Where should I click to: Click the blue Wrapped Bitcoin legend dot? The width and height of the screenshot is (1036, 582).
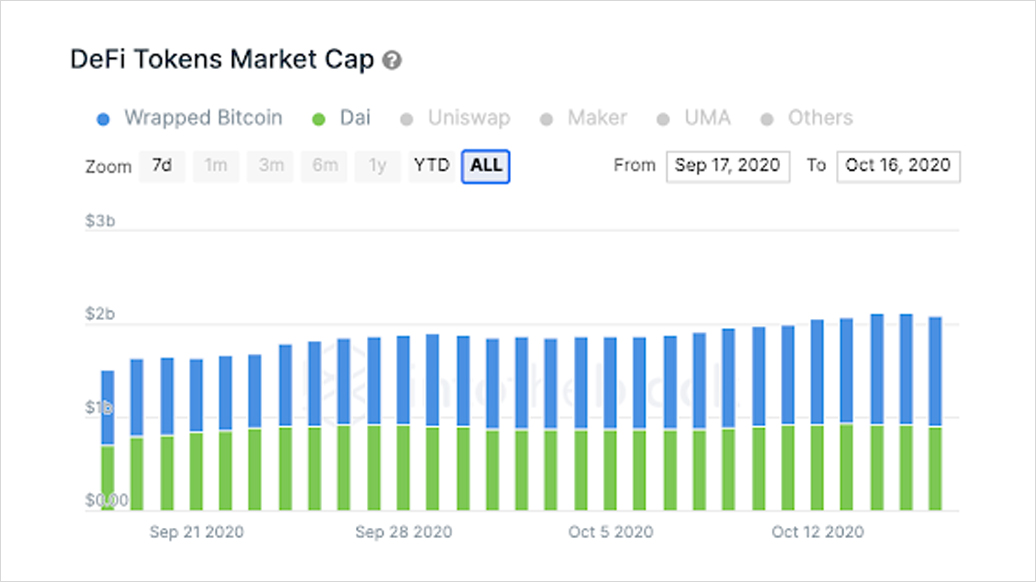click(x=104, y=119)
